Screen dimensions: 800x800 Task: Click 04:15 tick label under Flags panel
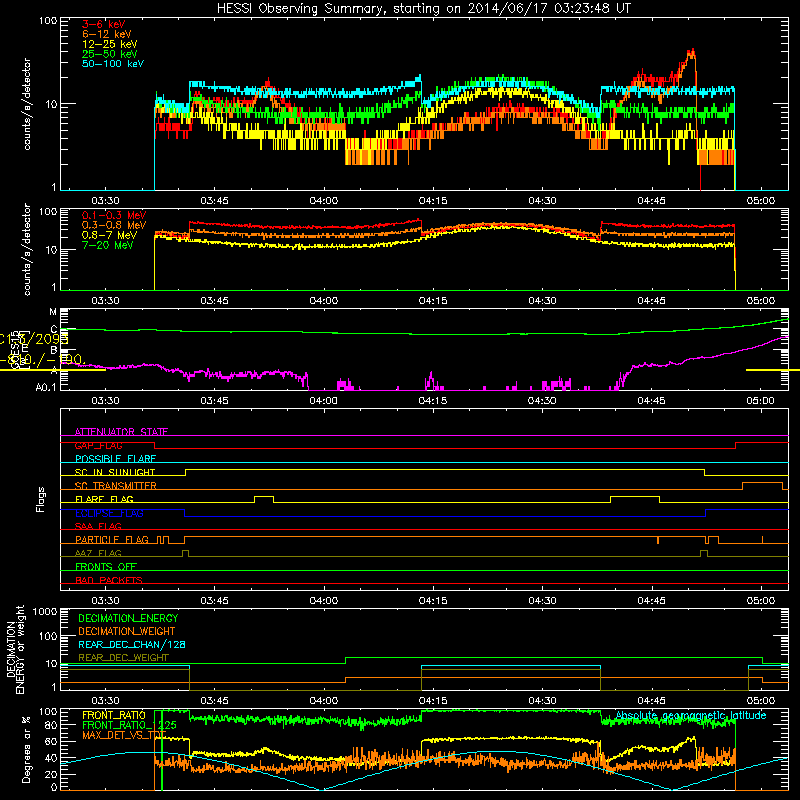[x=433, y=601]
